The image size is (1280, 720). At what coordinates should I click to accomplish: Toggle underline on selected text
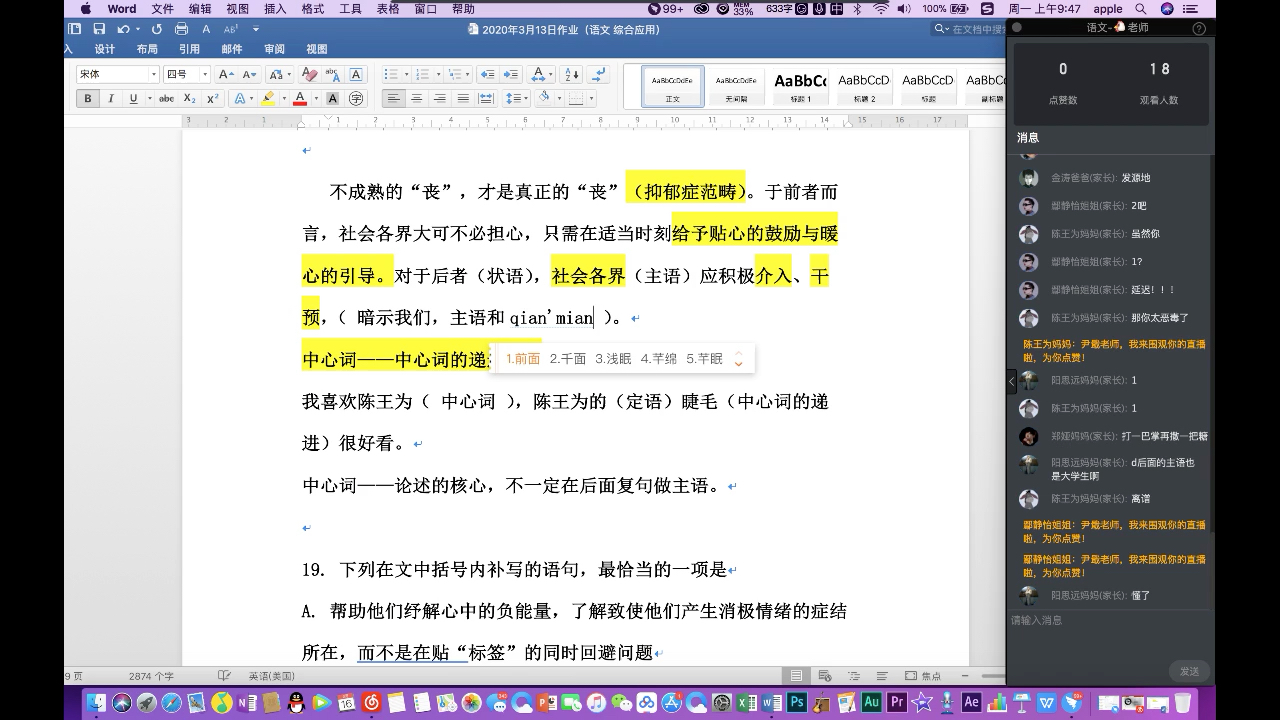(134, 98)
